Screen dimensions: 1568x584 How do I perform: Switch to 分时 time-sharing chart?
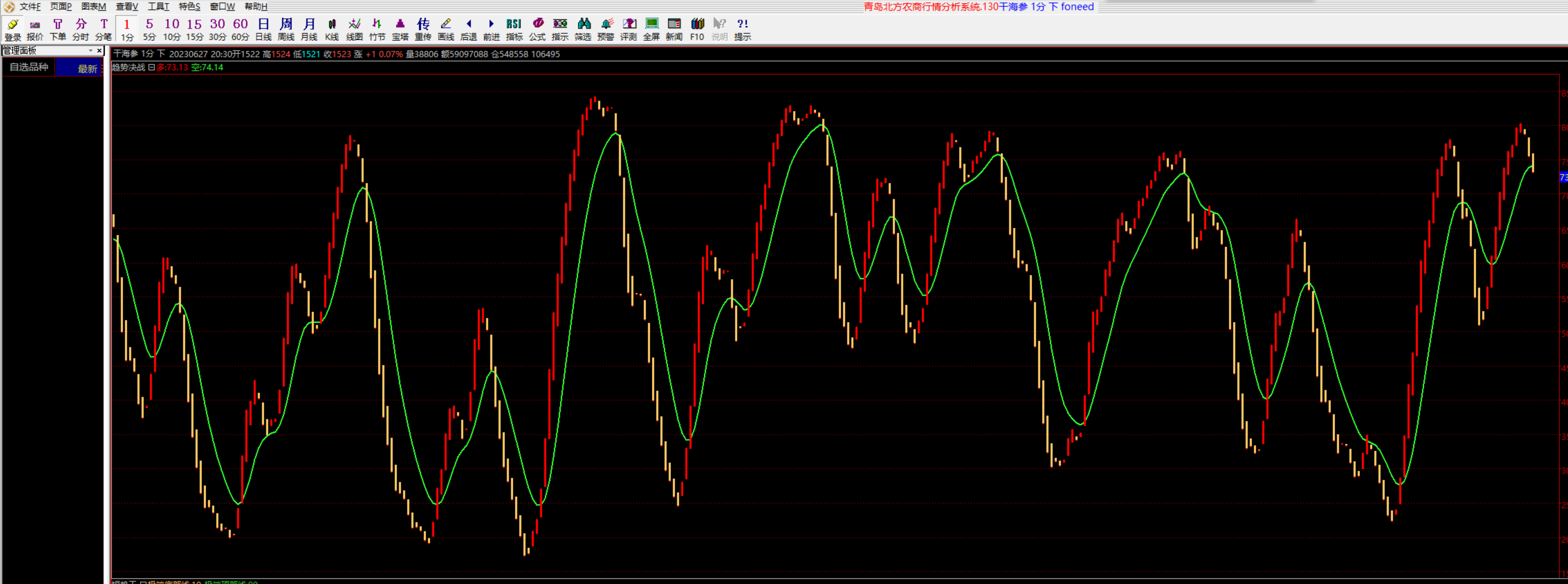[80, 29]
